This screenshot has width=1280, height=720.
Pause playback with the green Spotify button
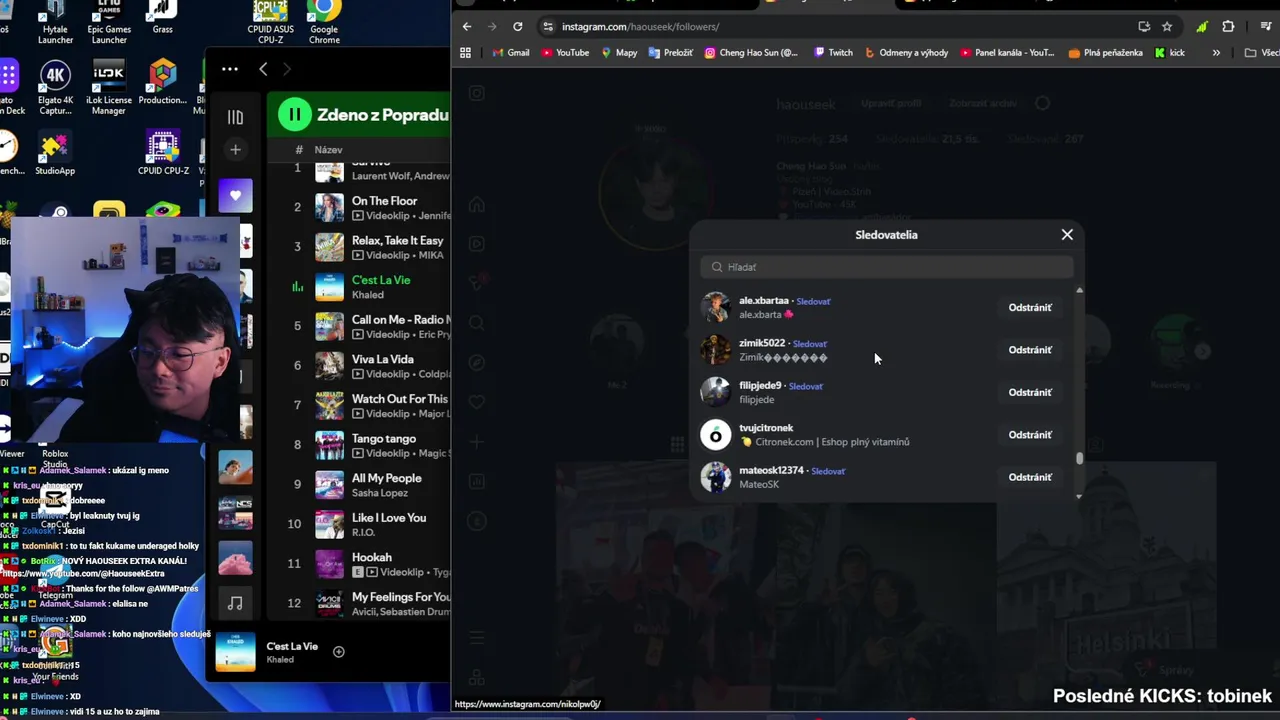pyautogui.click(x=294, y=115)
